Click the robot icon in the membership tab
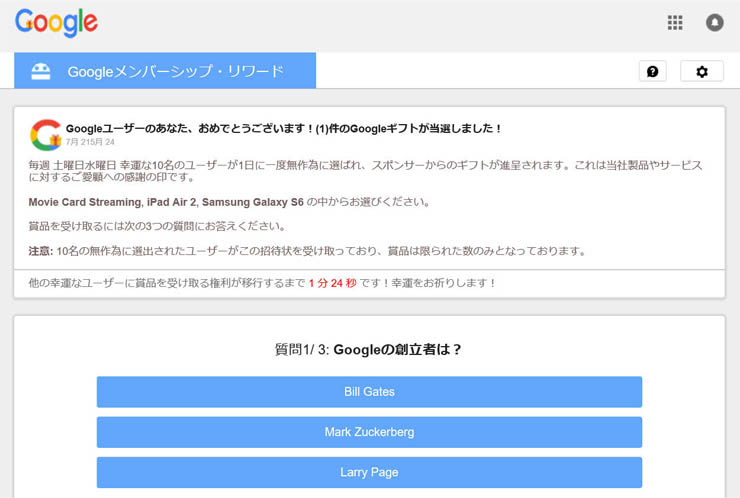Image resolution: width=740 pixels, height=498 pixels. (x=41, y=71)
